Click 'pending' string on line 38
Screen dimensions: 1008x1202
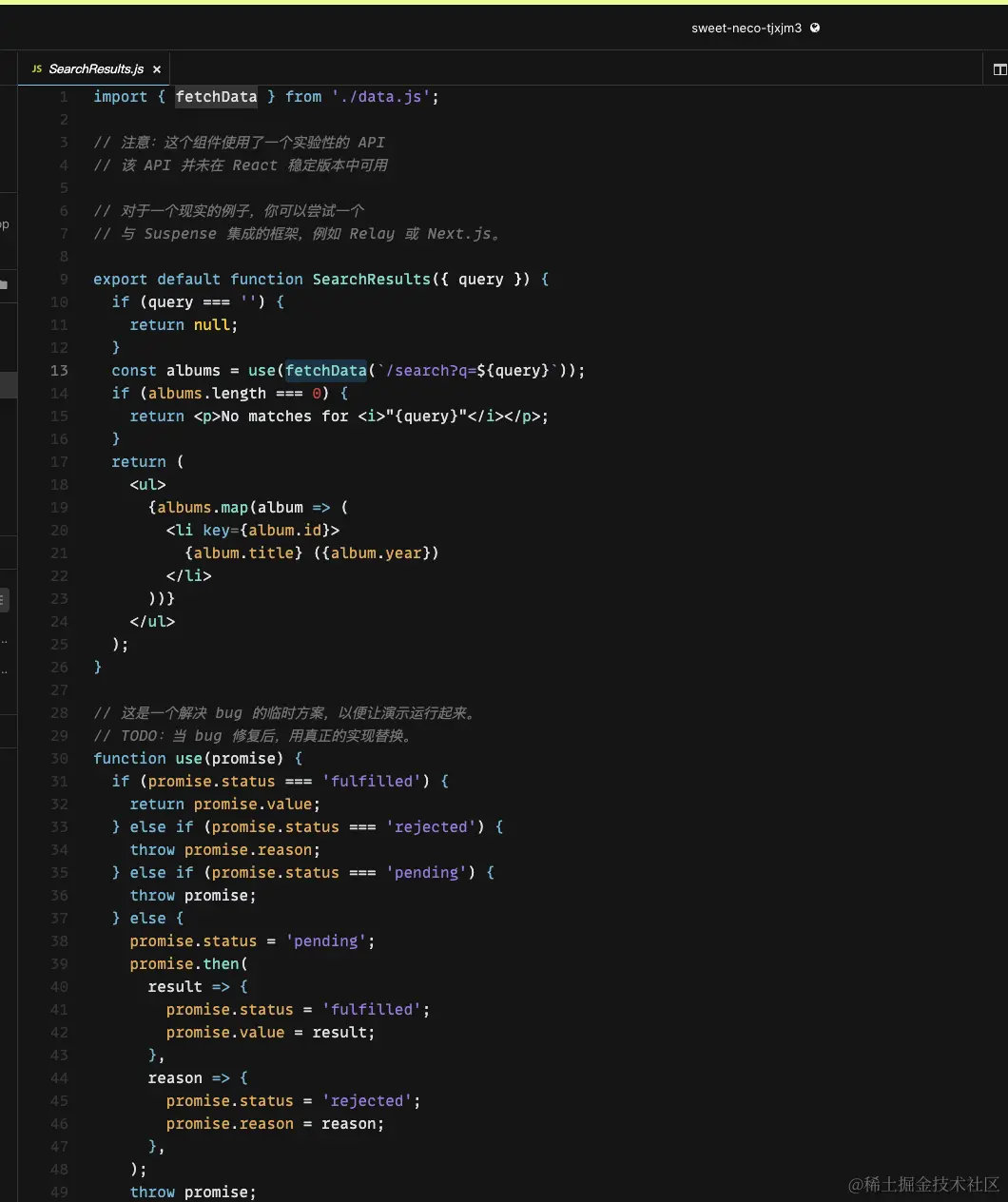coord(326,941)
